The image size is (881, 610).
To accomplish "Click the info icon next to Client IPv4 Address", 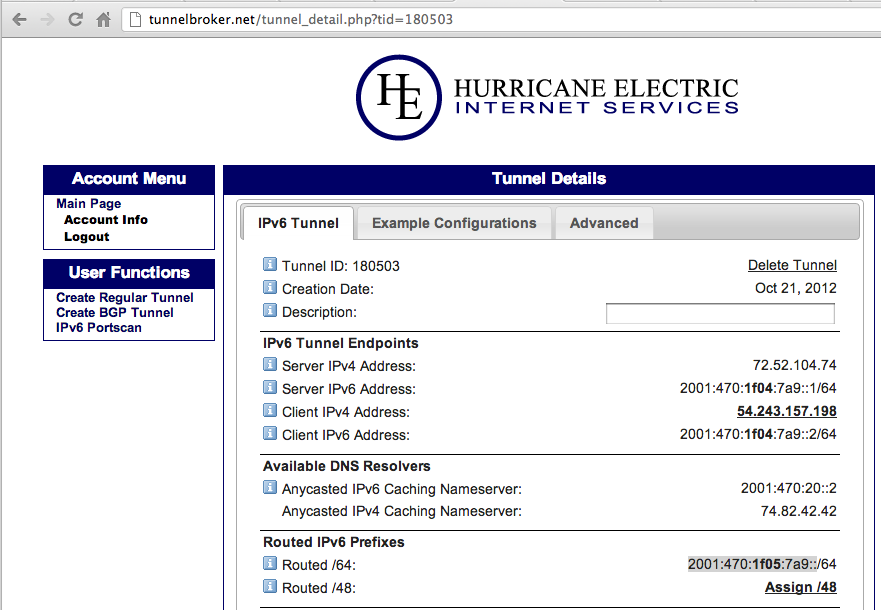I will [269, 411].
